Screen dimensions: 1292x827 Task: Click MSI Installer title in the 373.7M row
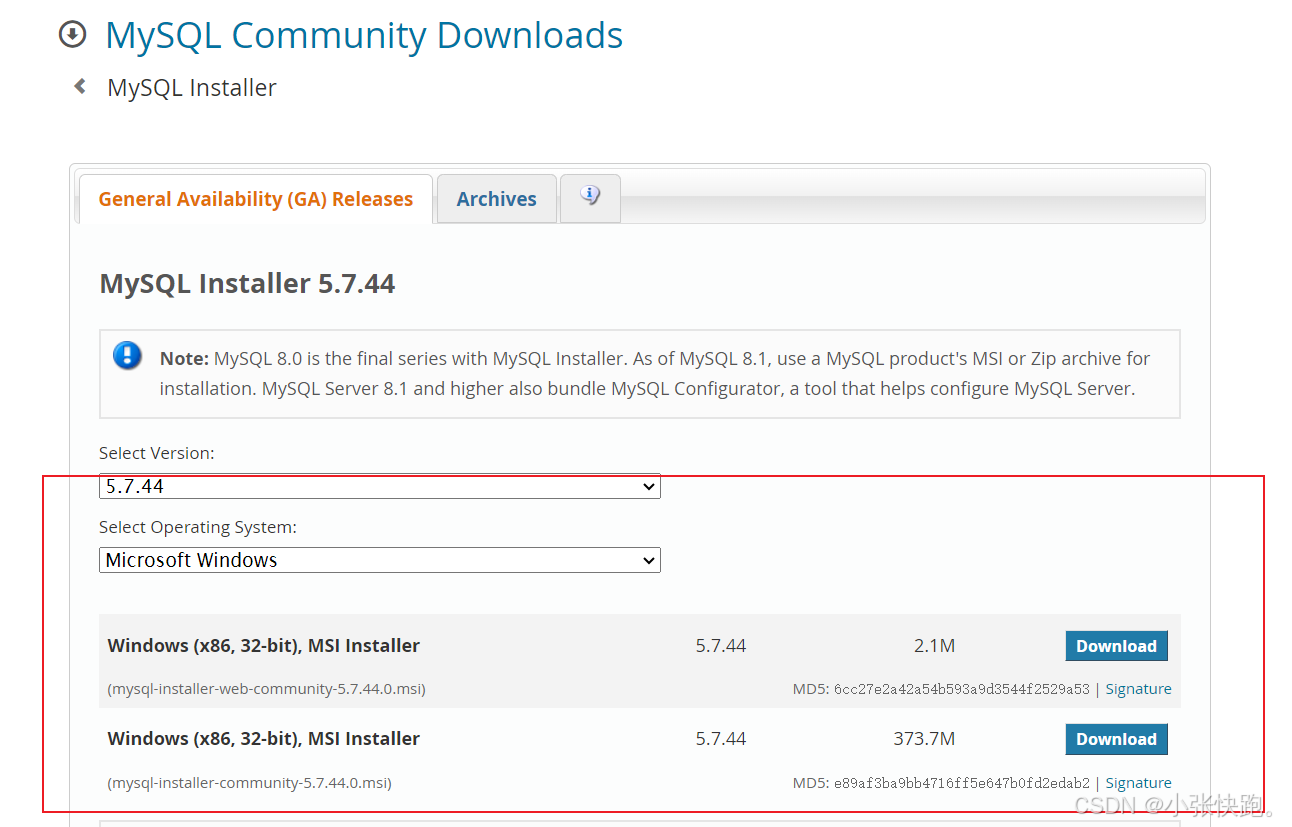(x=264, y=739)
